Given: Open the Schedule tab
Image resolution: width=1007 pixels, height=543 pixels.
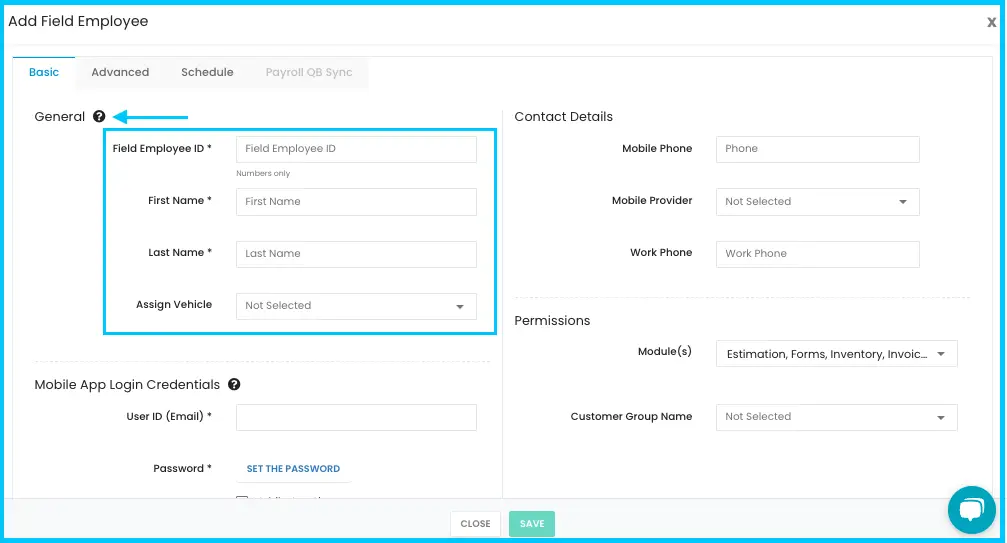Looking at the screenshot, I should coord(207,73).
